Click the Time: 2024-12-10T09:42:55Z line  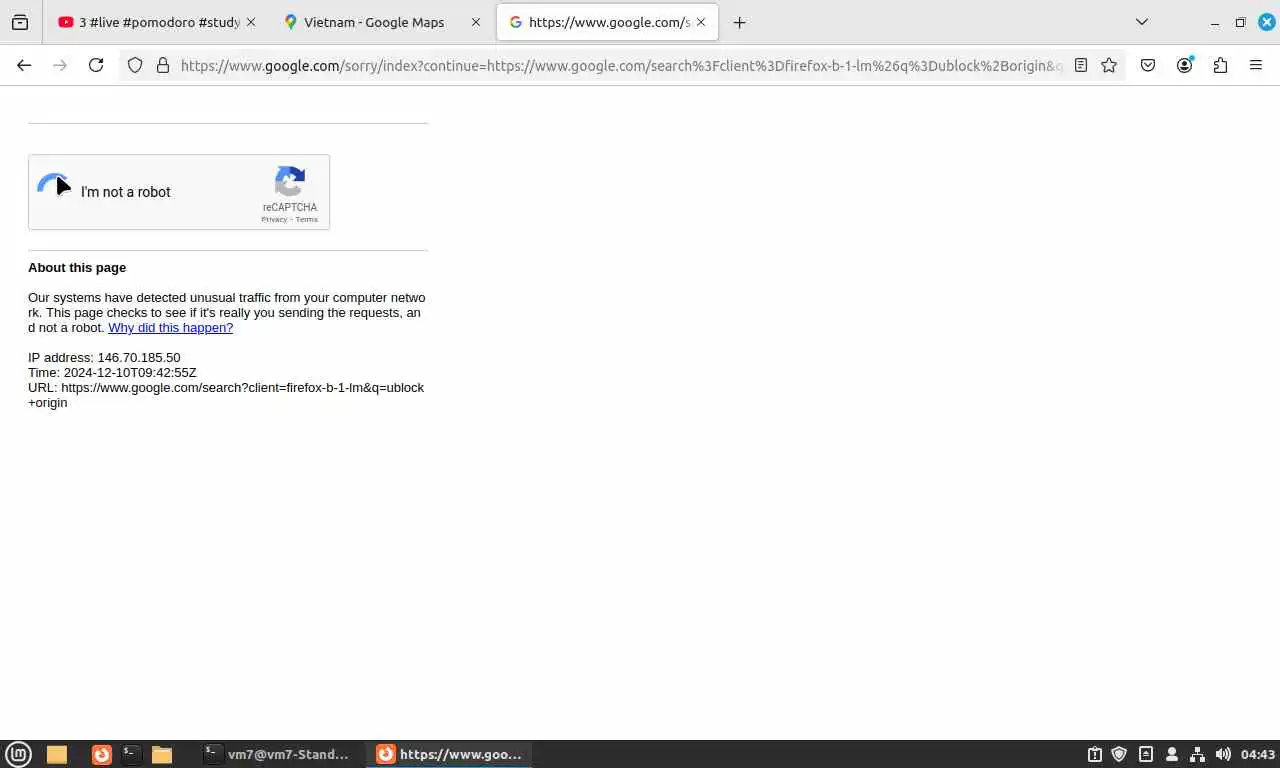[112, 372]
